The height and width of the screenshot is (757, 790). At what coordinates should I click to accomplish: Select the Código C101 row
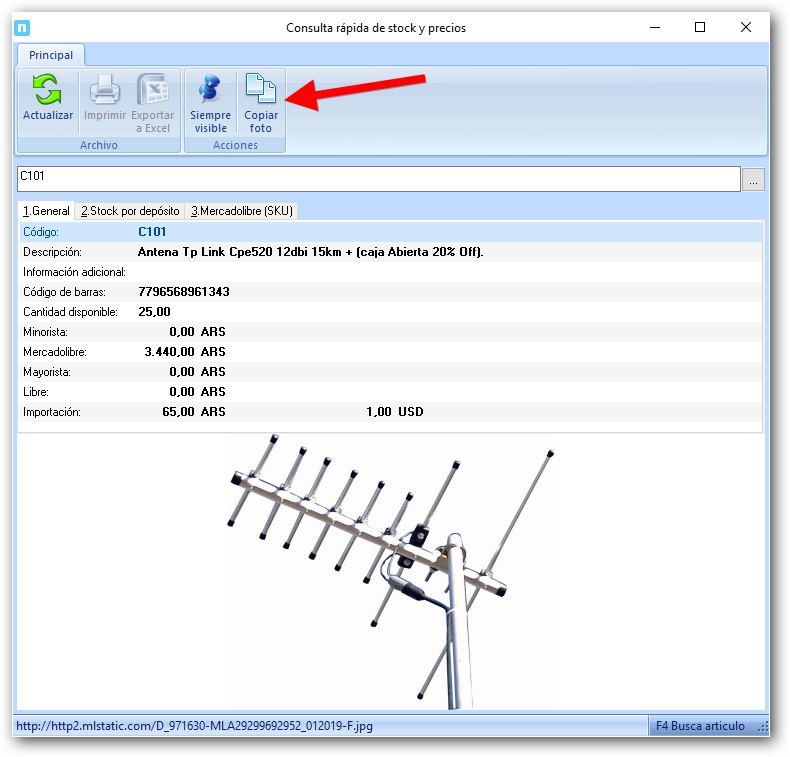tap(152, 232)
